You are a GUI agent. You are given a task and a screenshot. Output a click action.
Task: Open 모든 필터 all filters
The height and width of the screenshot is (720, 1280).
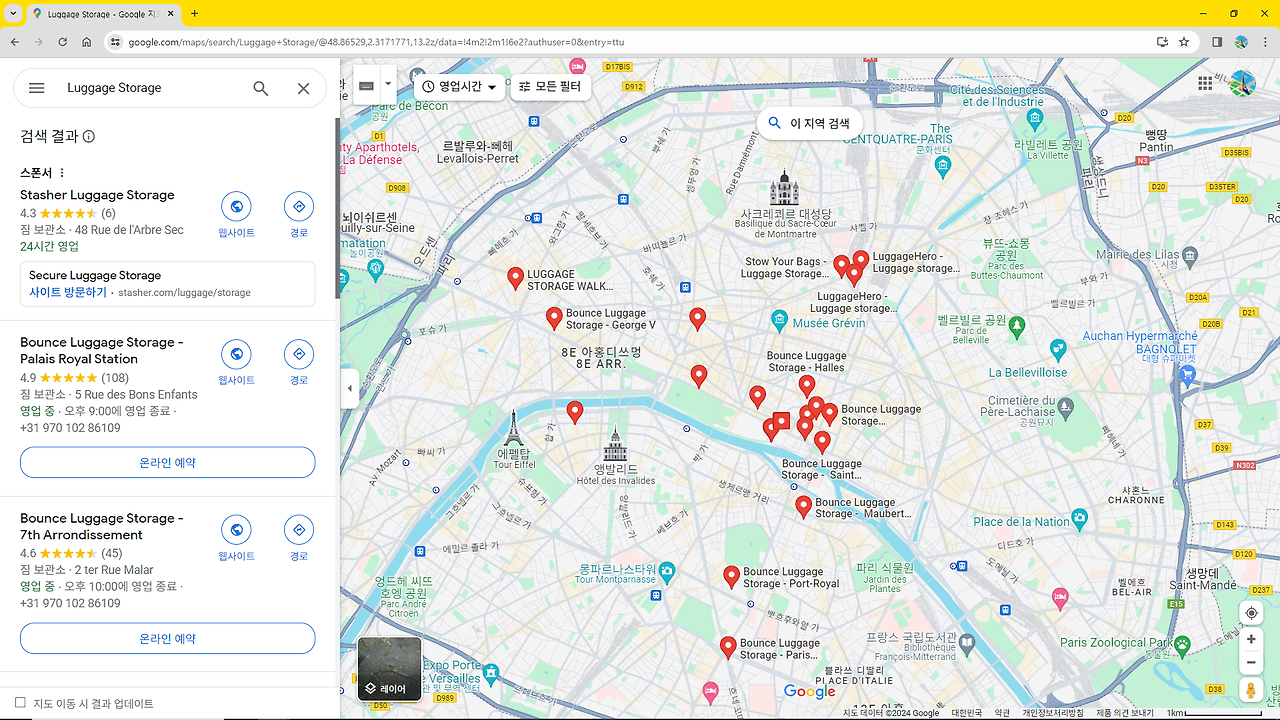pyautogui.click(x=550, y=87)
